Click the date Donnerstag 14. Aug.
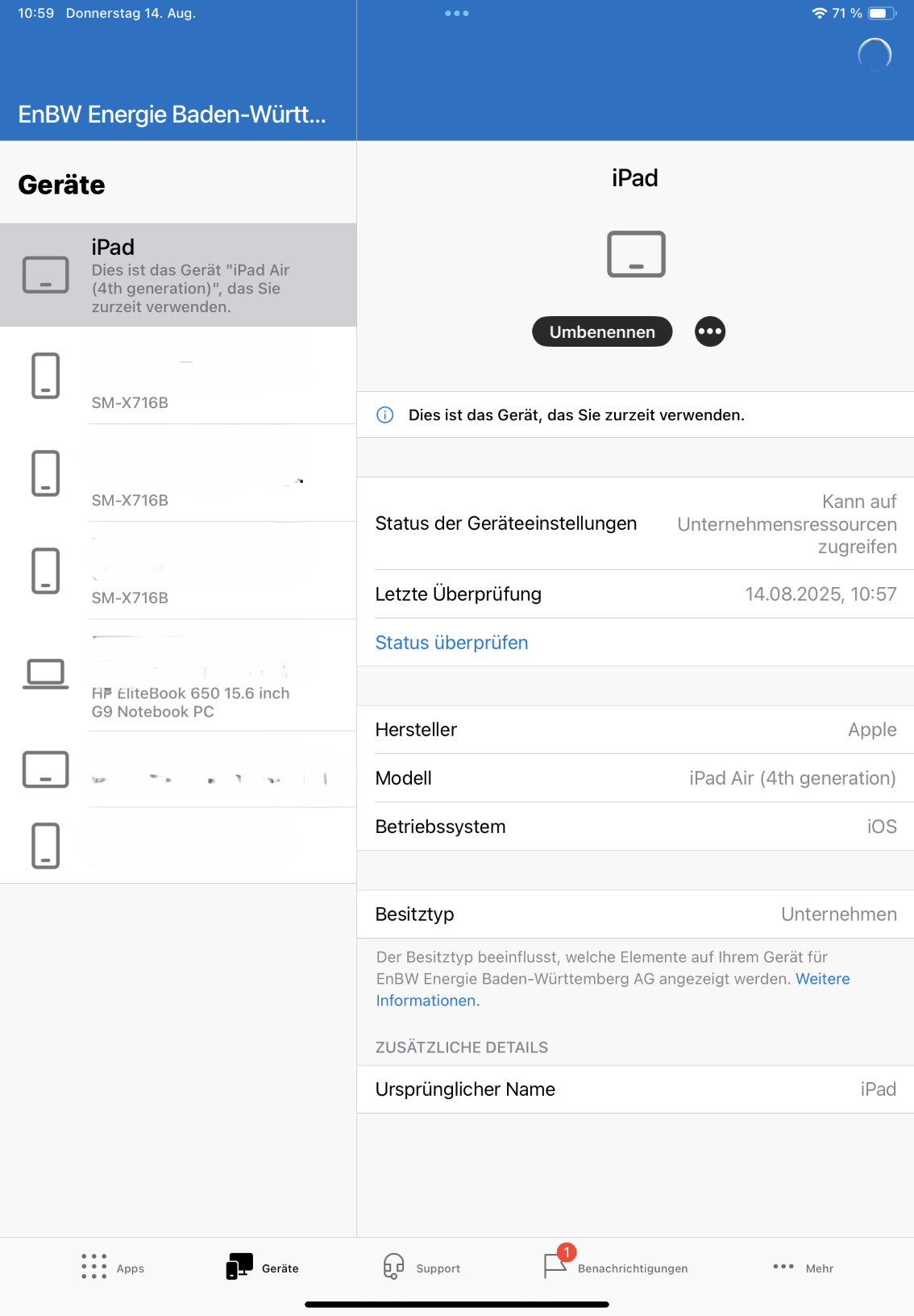 (x=131, y=13)
